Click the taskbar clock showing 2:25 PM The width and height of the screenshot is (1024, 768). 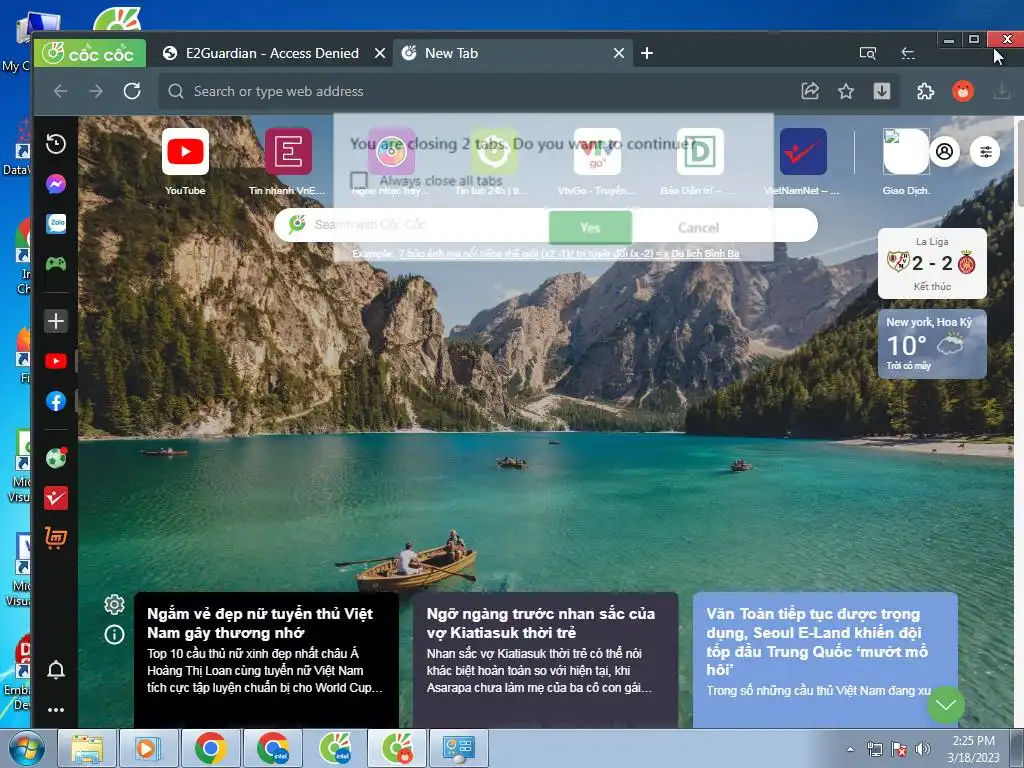[973, 748]
